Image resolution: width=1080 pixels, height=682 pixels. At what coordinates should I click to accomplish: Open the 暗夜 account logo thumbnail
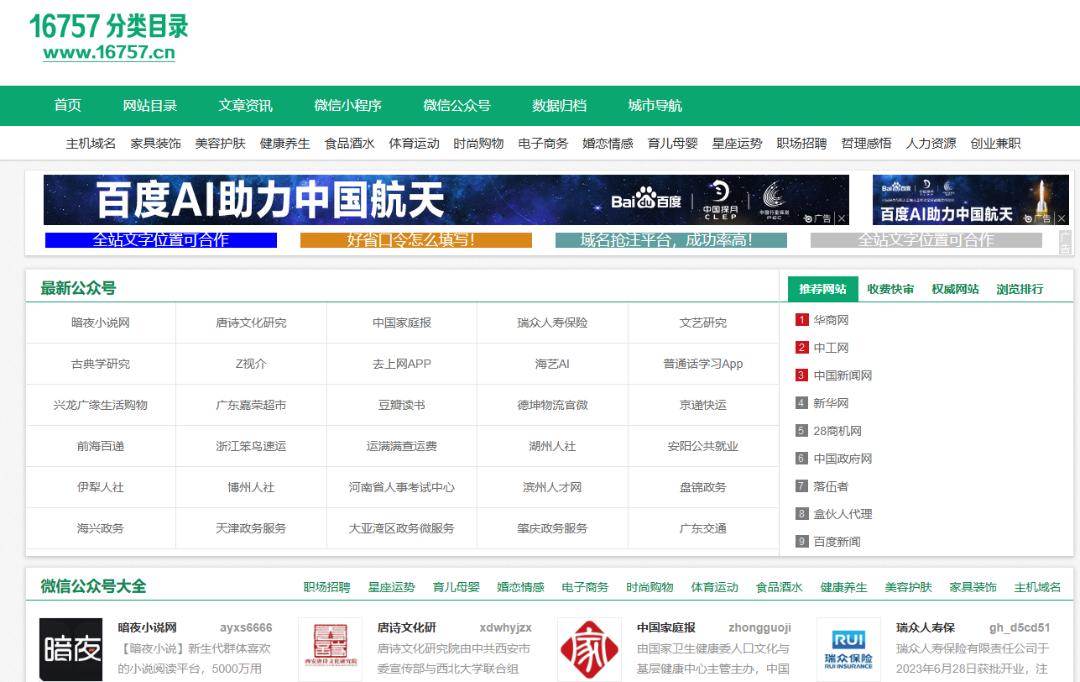[x=70, y=649]
